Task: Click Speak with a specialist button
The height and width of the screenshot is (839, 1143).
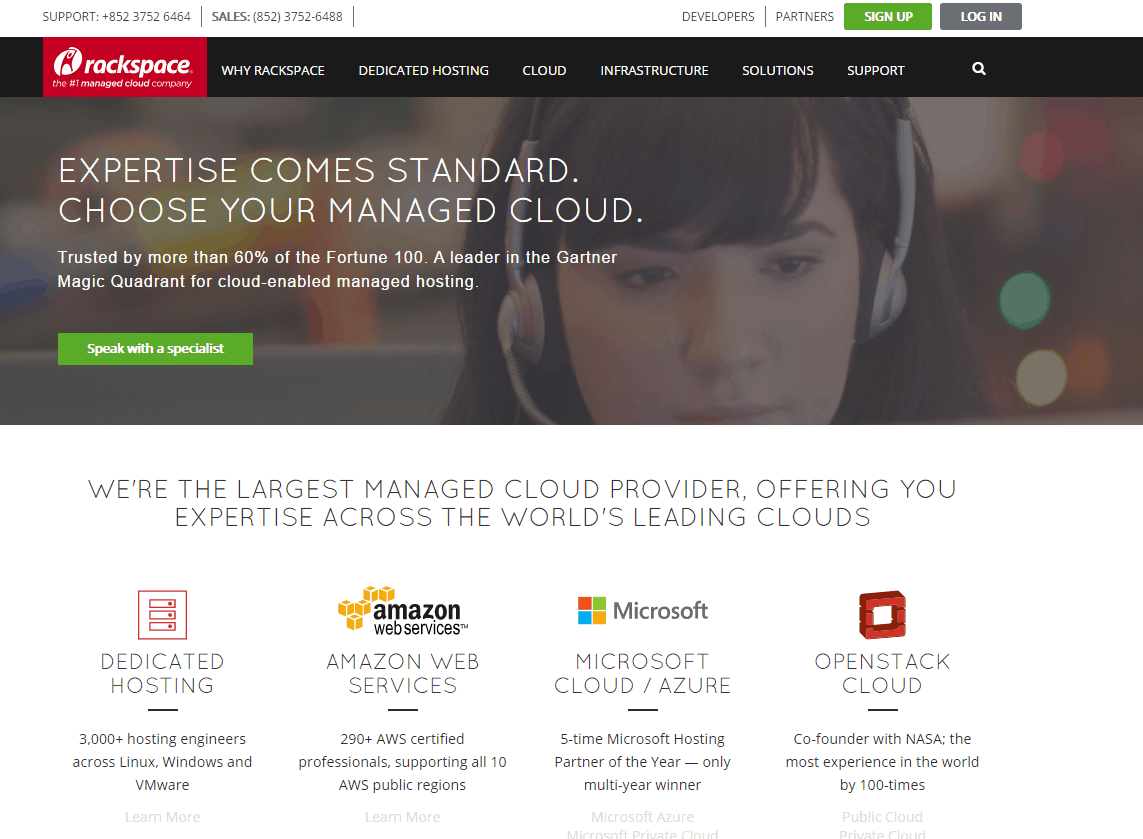Action: coord(155,349)
